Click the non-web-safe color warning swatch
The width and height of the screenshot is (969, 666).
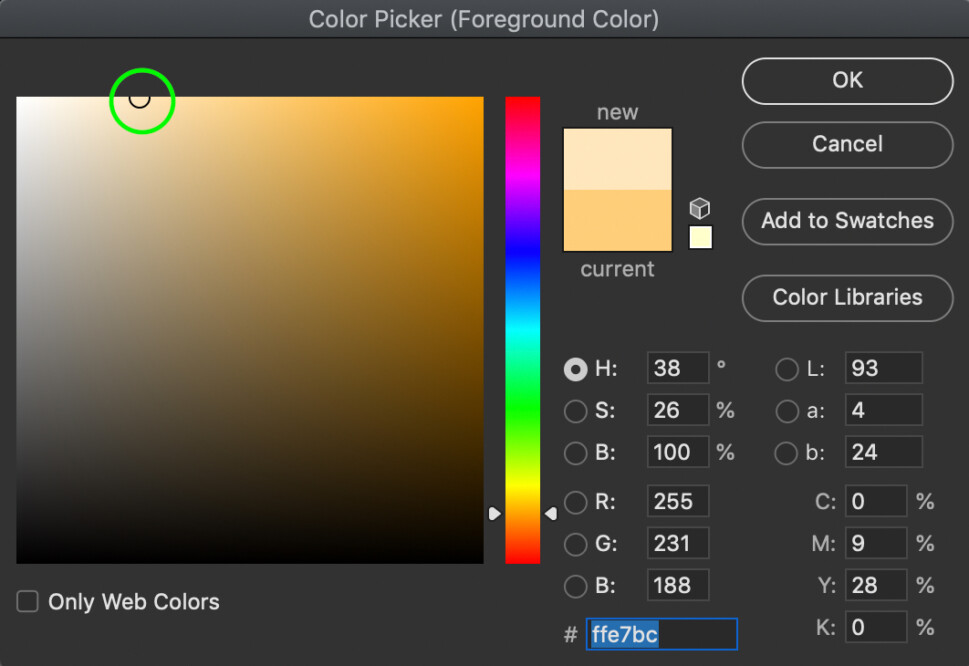(700, 237)
